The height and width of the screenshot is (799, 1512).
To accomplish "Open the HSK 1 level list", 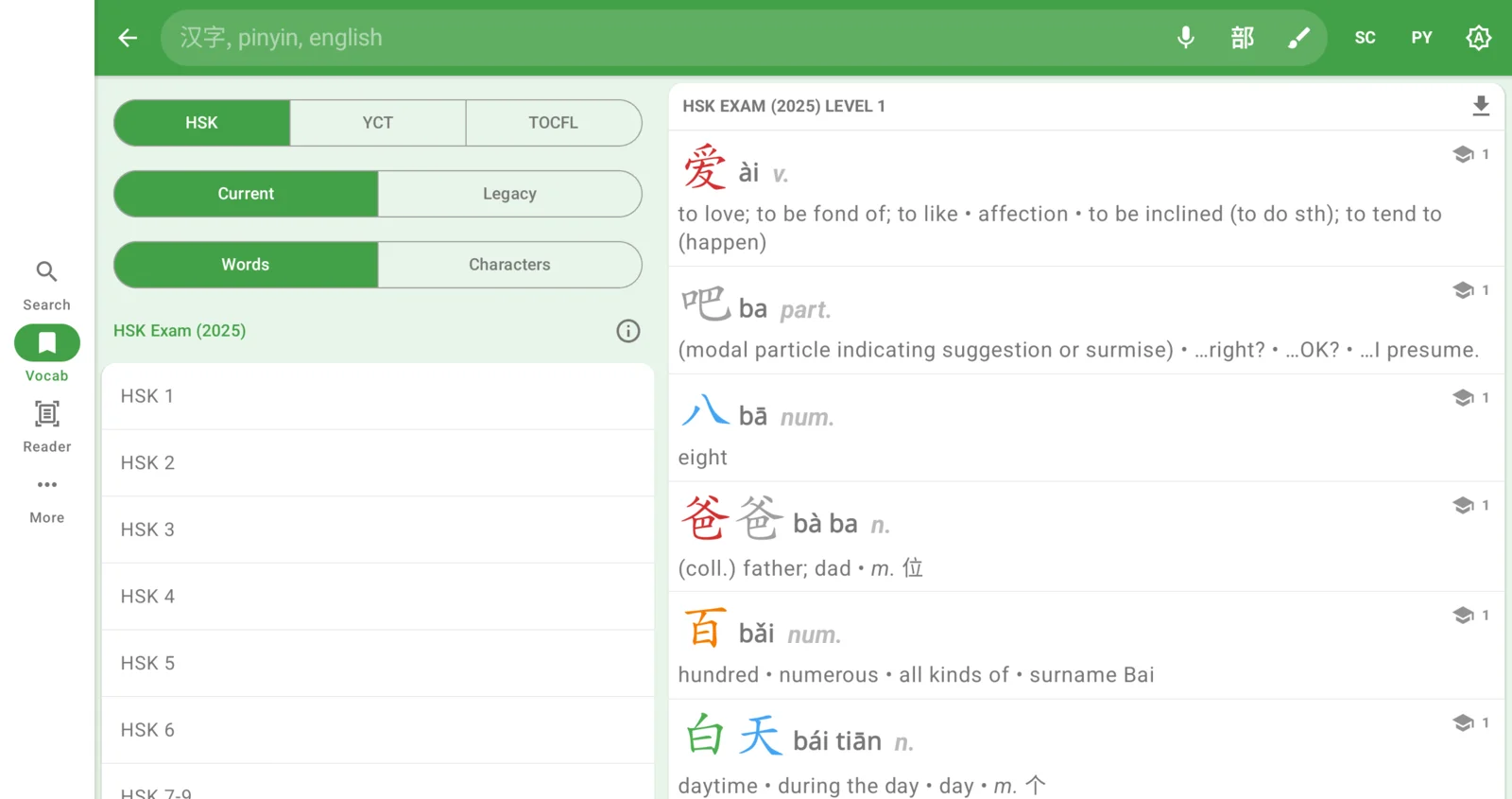I will click(x=378, y=396).
